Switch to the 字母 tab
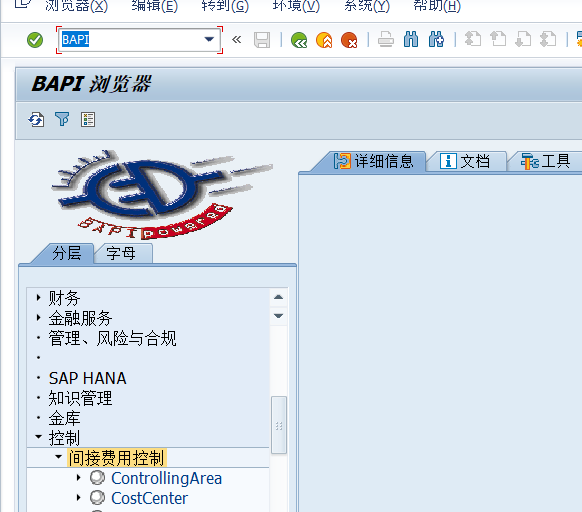Screen dimensions: 582x512 (121, 253)
